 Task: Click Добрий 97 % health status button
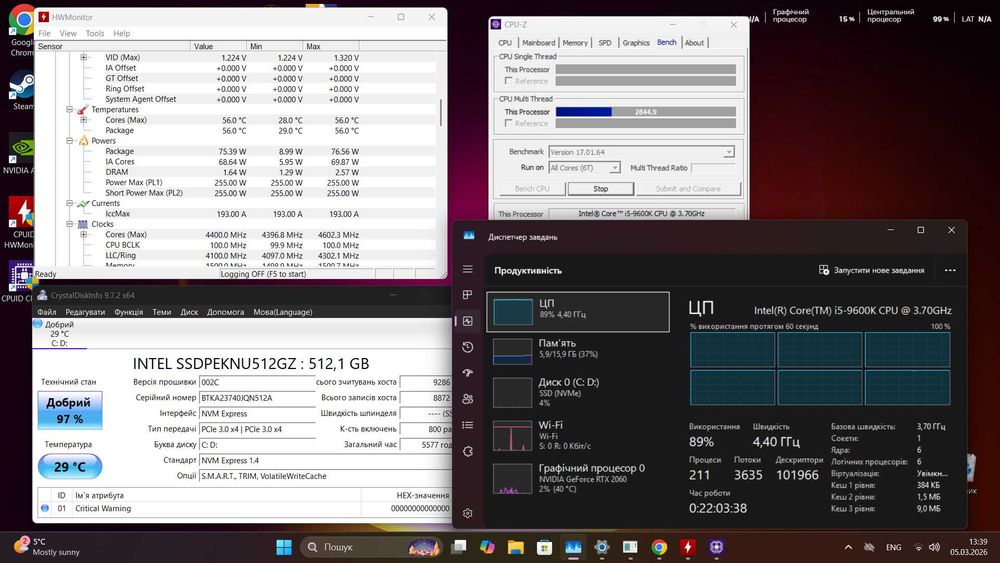[69, 410]
